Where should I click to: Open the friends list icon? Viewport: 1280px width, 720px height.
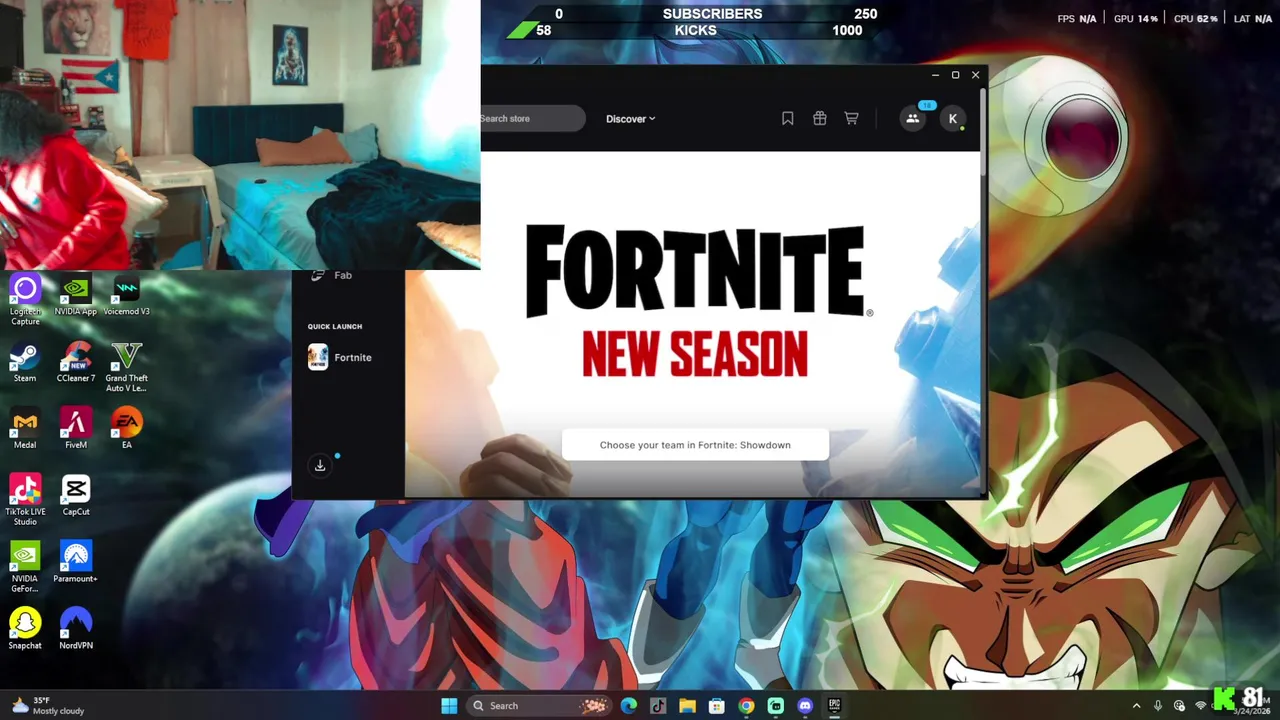tap(913, 118)
